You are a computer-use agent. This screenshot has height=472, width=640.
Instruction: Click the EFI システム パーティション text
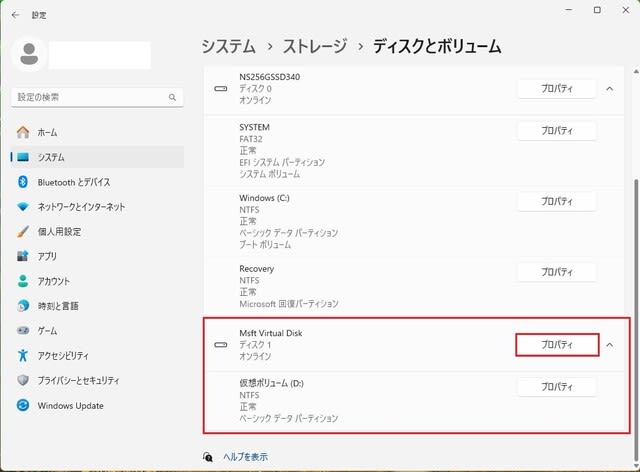point(282,162)
